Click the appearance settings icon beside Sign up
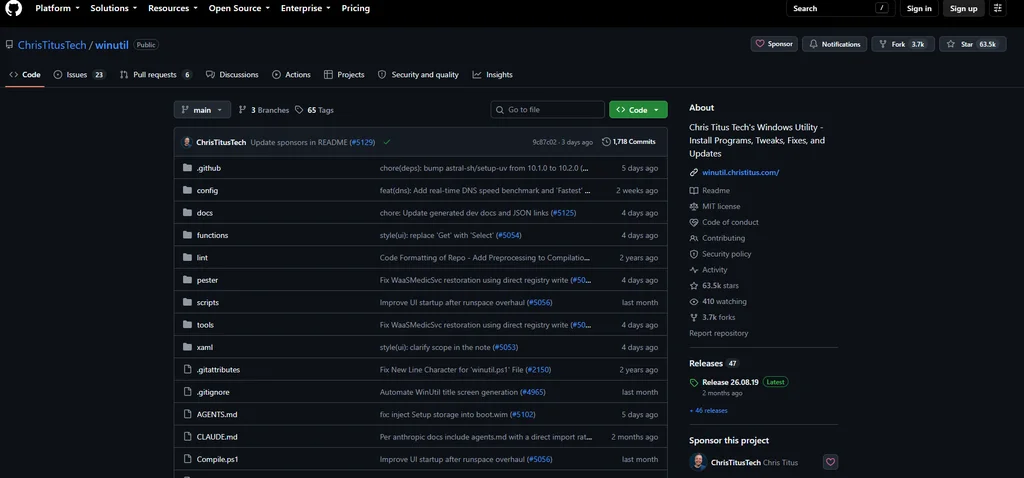 coord(997,8)
